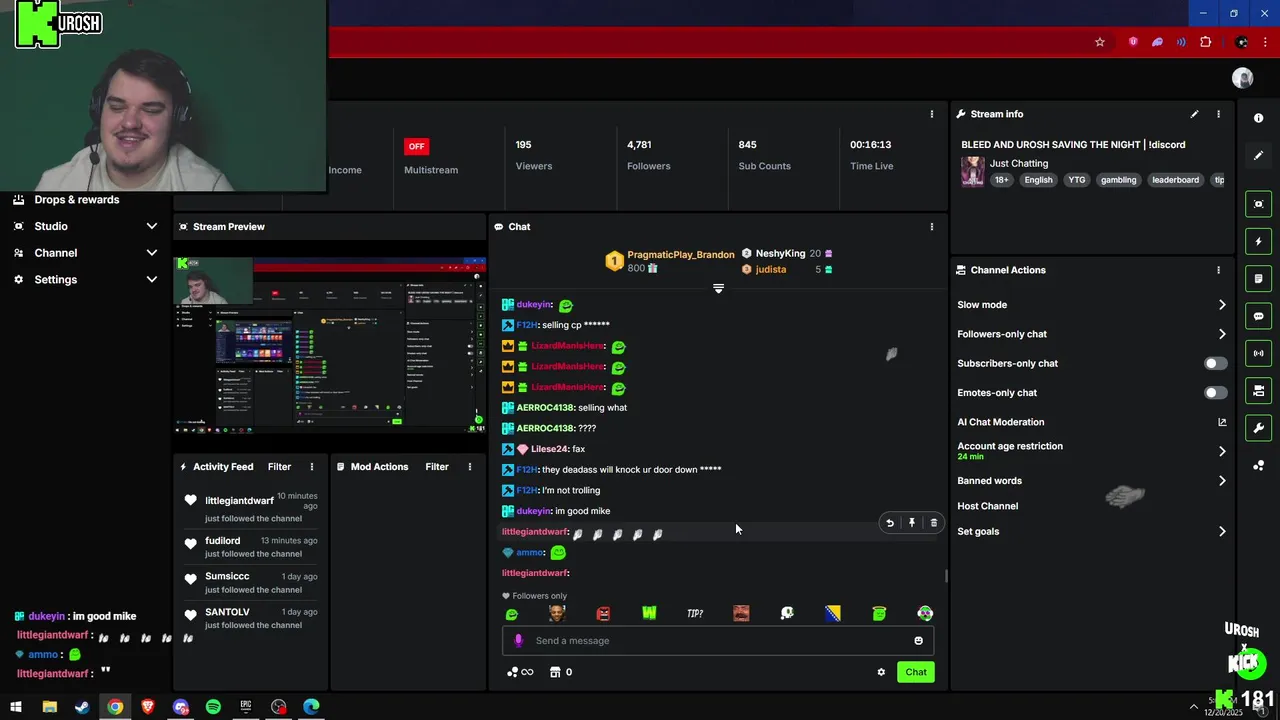This screenshot has width=1280, height=720.
Task: Open Activity Feed Filter
Action: pyautogui.click(x=279, y=467)
